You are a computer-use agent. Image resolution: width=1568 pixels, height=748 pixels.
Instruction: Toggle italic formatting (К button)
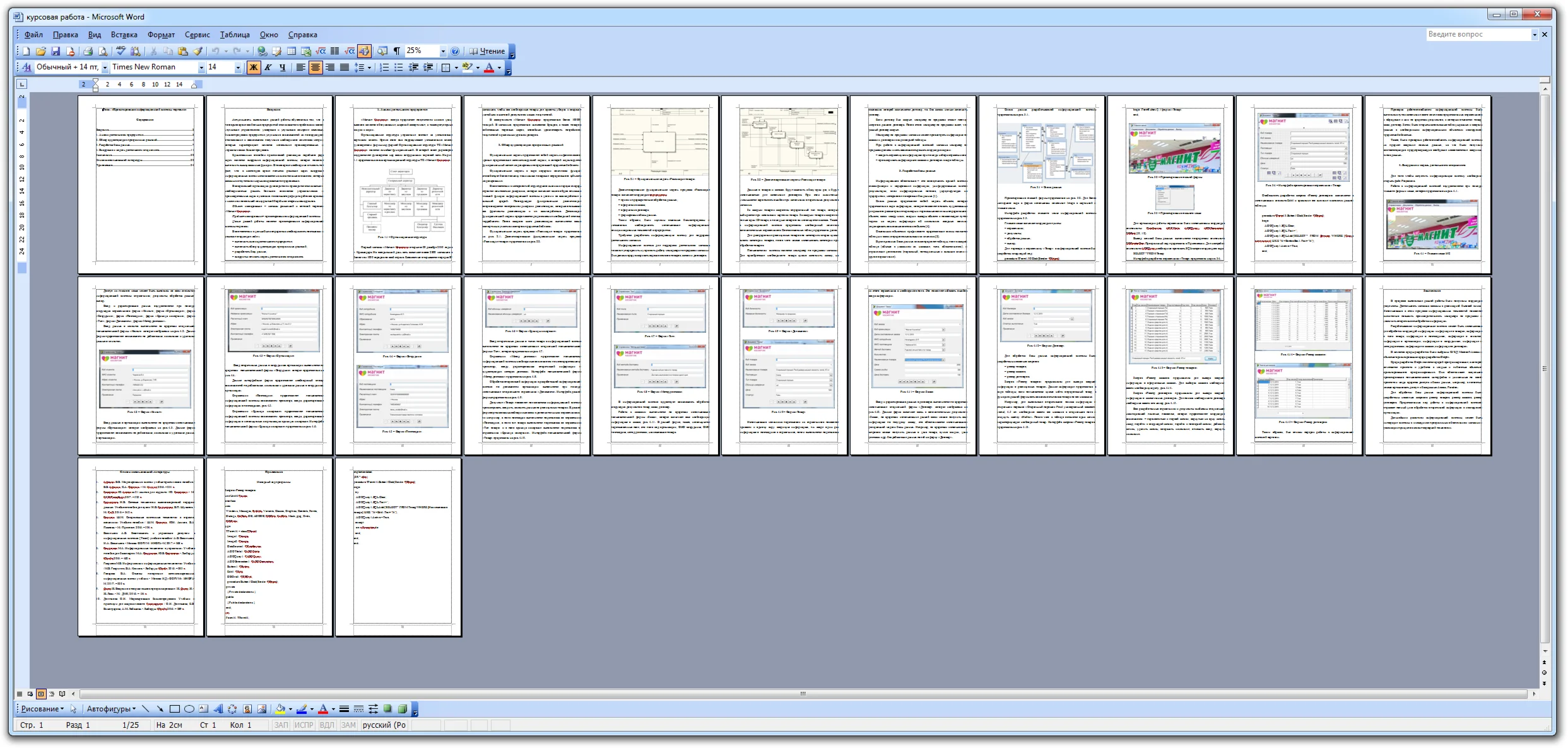[268, 67]
